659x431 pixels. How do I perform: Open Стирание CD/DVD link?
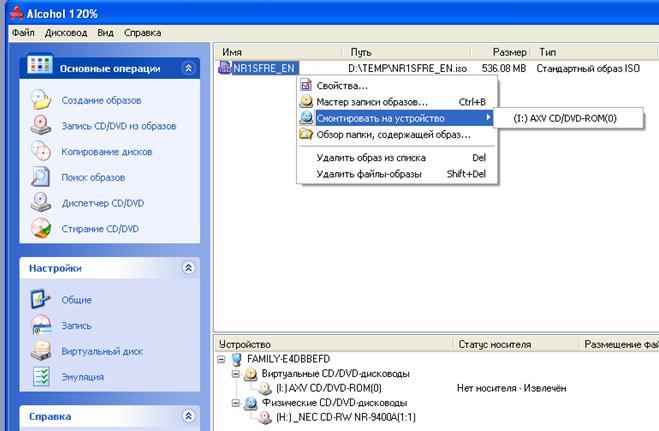click(100, 229)
